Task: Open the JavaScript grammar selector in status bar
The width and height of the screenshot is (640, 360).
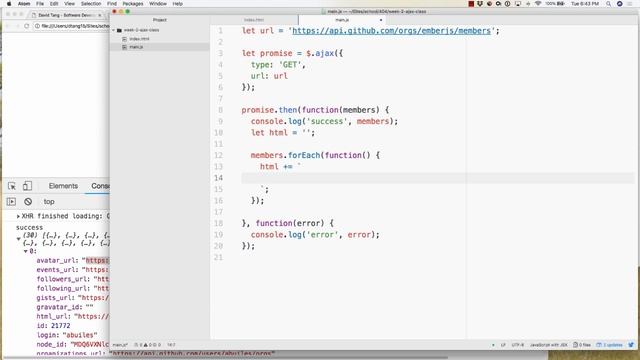Action: (549, 345)
